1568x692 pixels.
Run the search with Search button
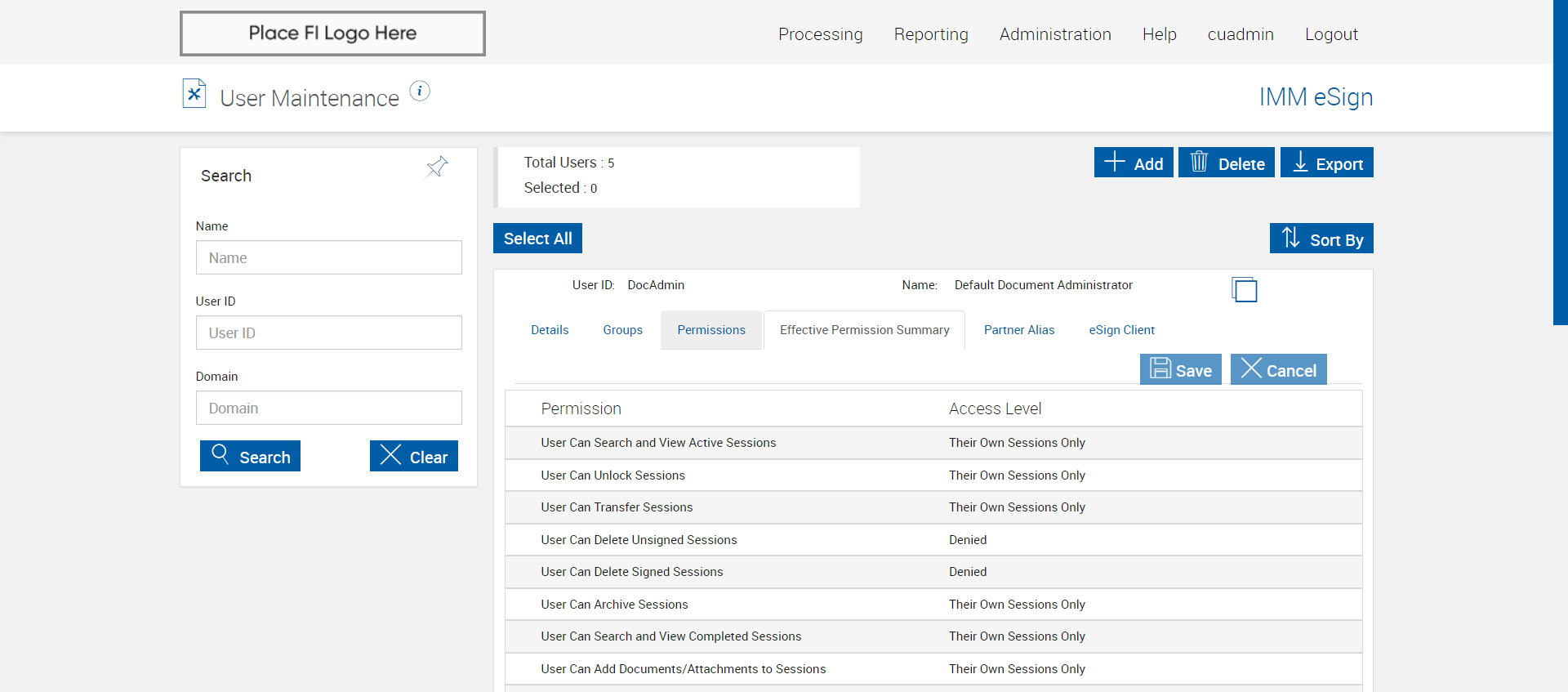[x=250, y=456]
